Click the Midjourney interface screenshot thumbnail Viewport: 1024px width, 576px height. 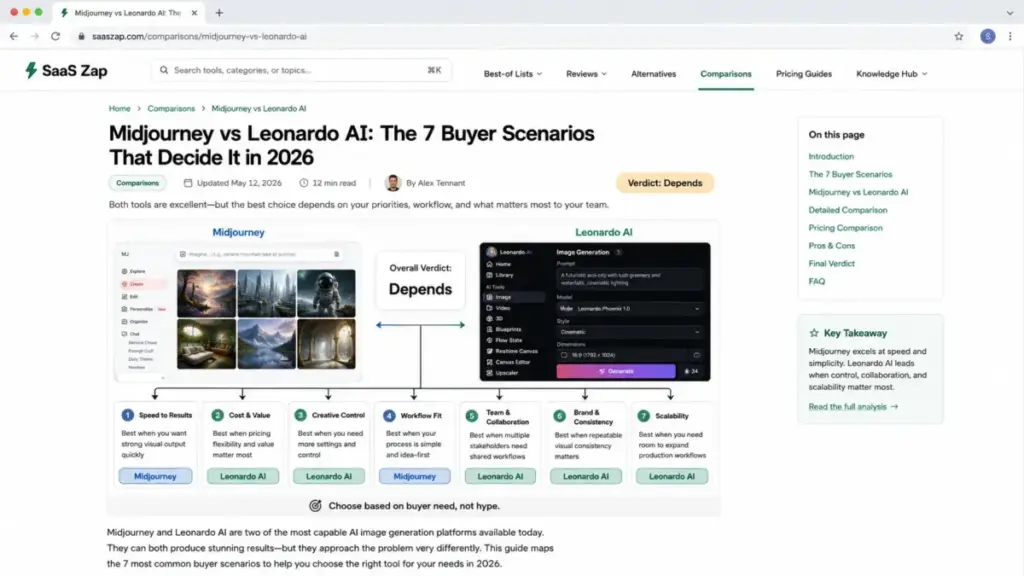click(238, 312)
